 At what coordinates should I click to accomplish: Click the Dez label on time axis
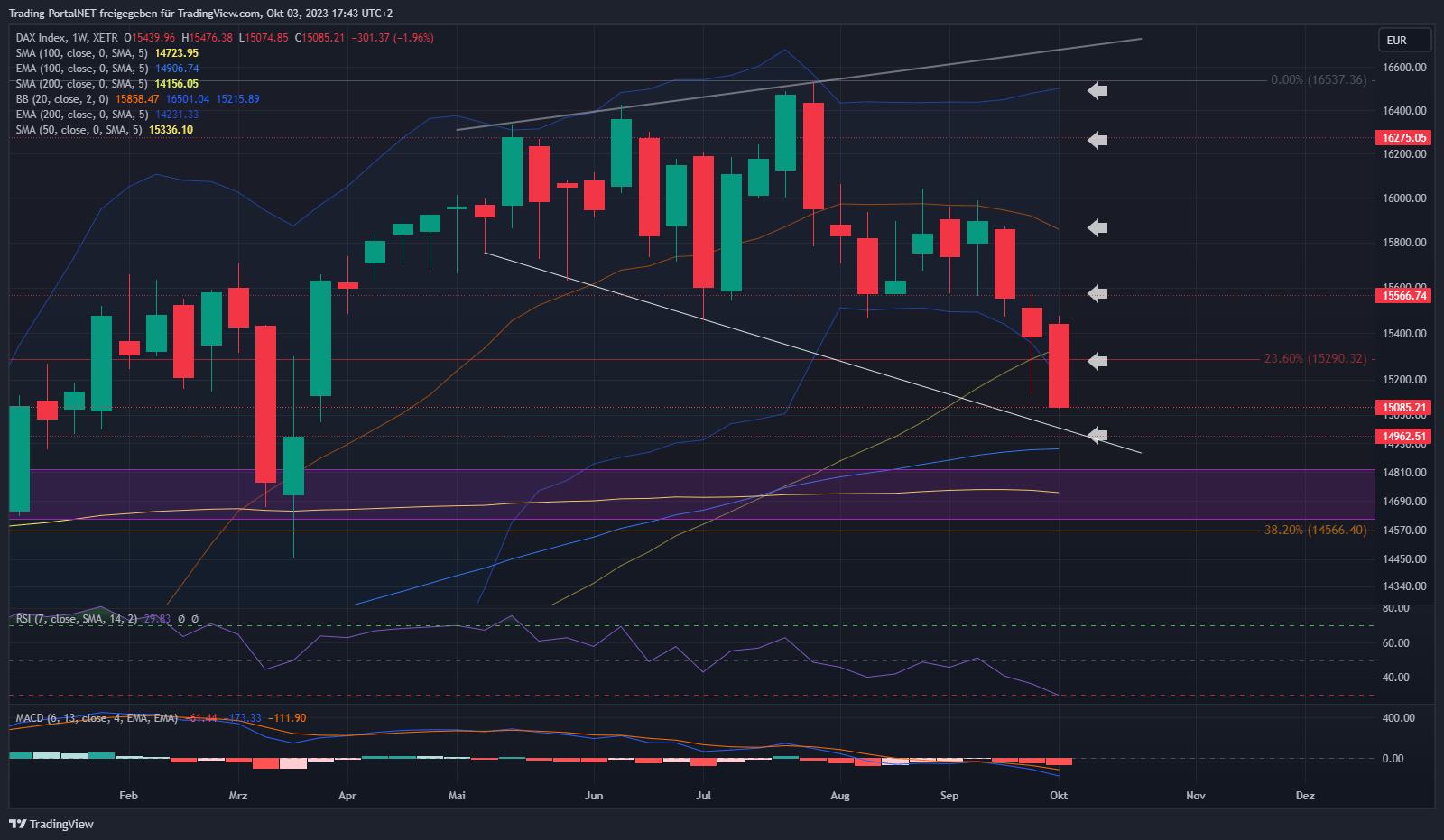pyautogui.click(x=1305, y=796)
